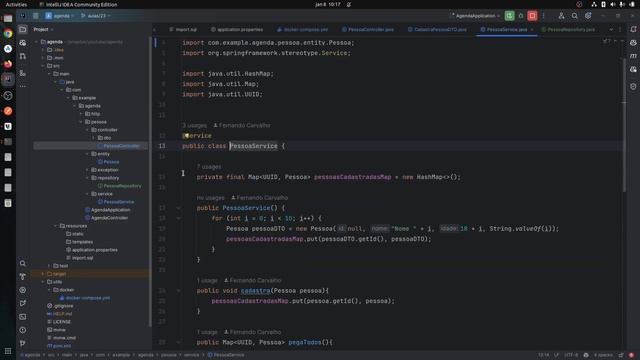This screenshot has width=640, height=360.
Task: Open the agenda project dropdown
Action: [x=60, y=16]
